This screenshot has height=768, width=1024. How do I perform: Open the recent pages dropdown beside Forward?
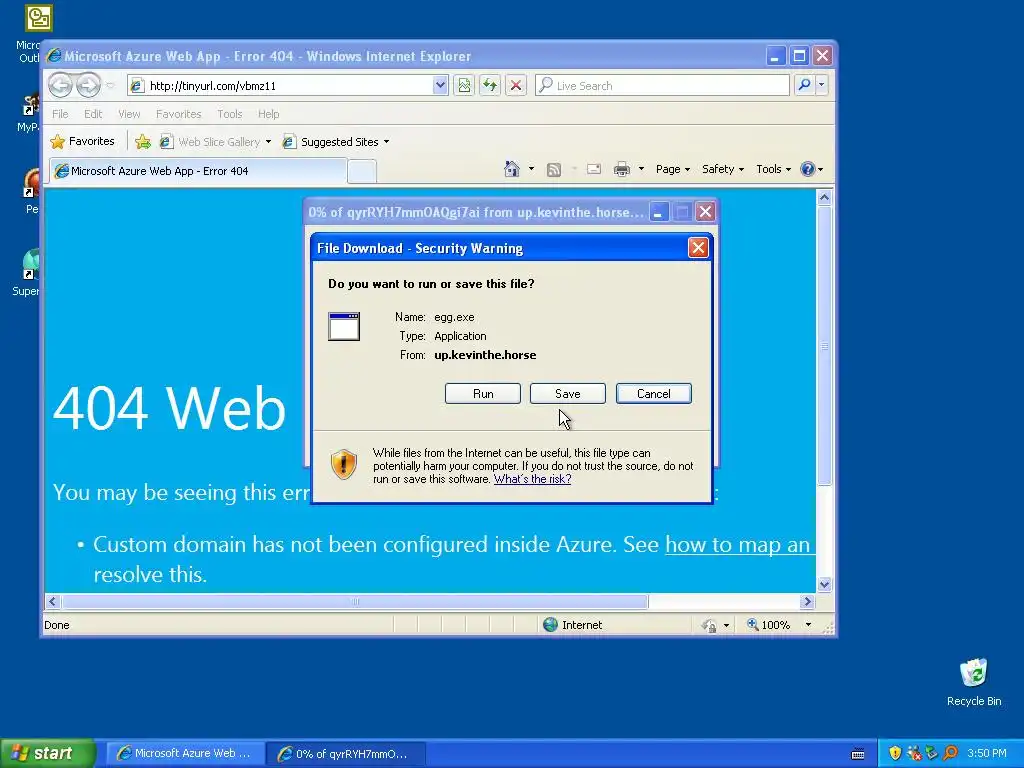(110, 86)
